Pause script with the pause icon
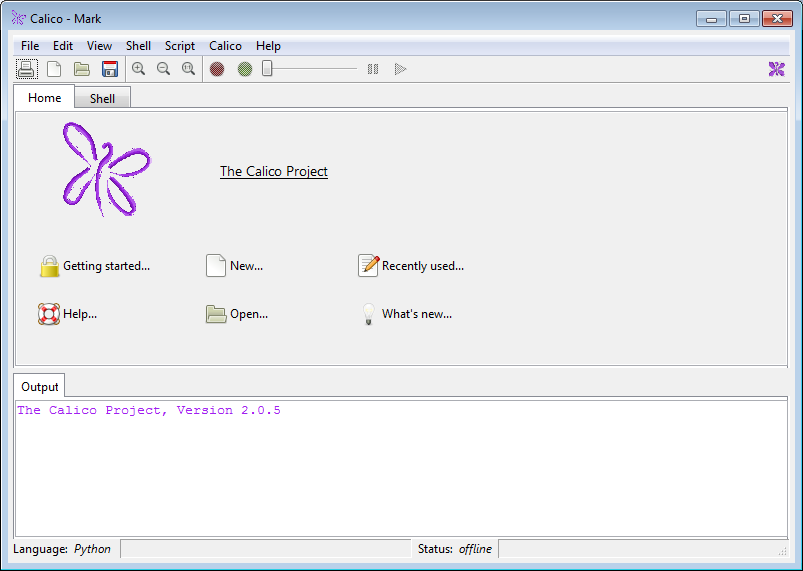 373,69
